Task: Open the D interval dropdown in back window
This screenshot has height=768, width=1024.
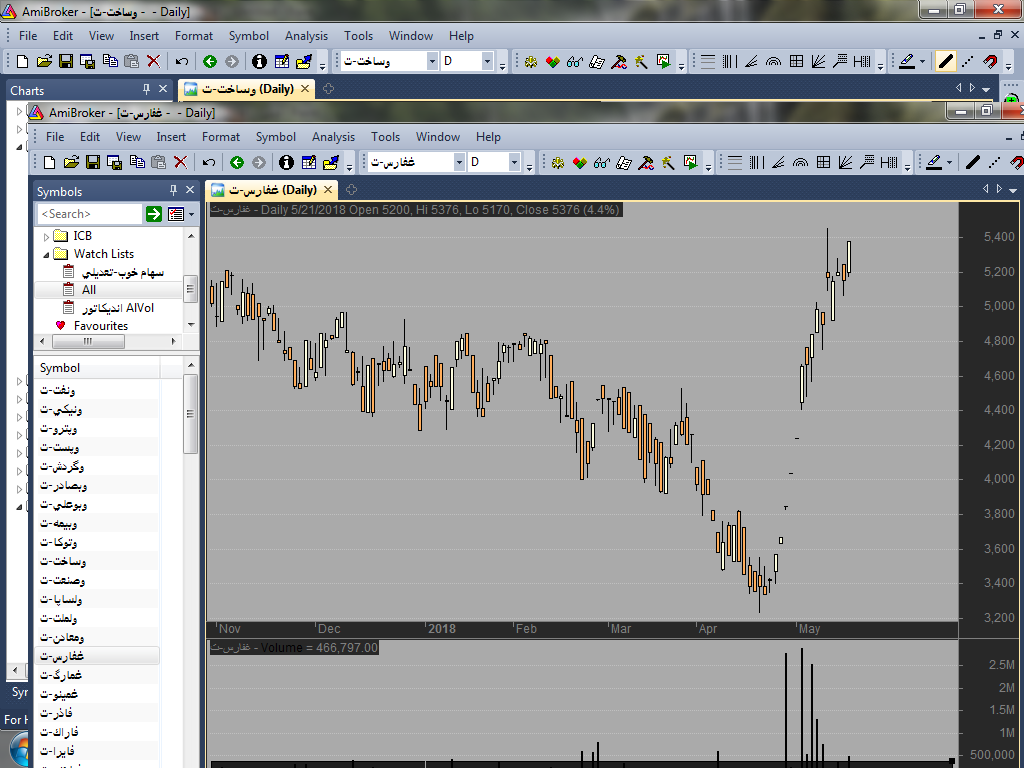Action: click(487, 61)
